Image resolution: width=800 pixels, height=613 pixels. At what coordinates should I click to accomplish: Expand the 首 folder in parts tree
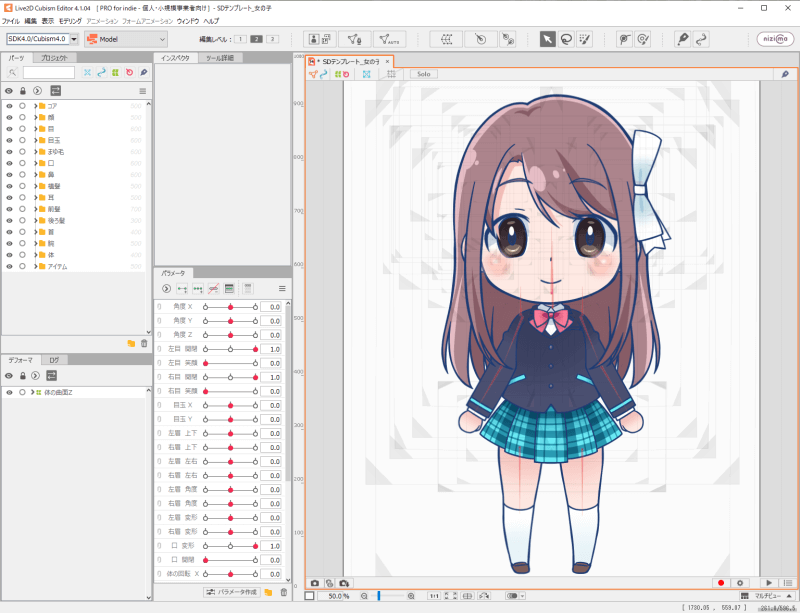point(36,232)
